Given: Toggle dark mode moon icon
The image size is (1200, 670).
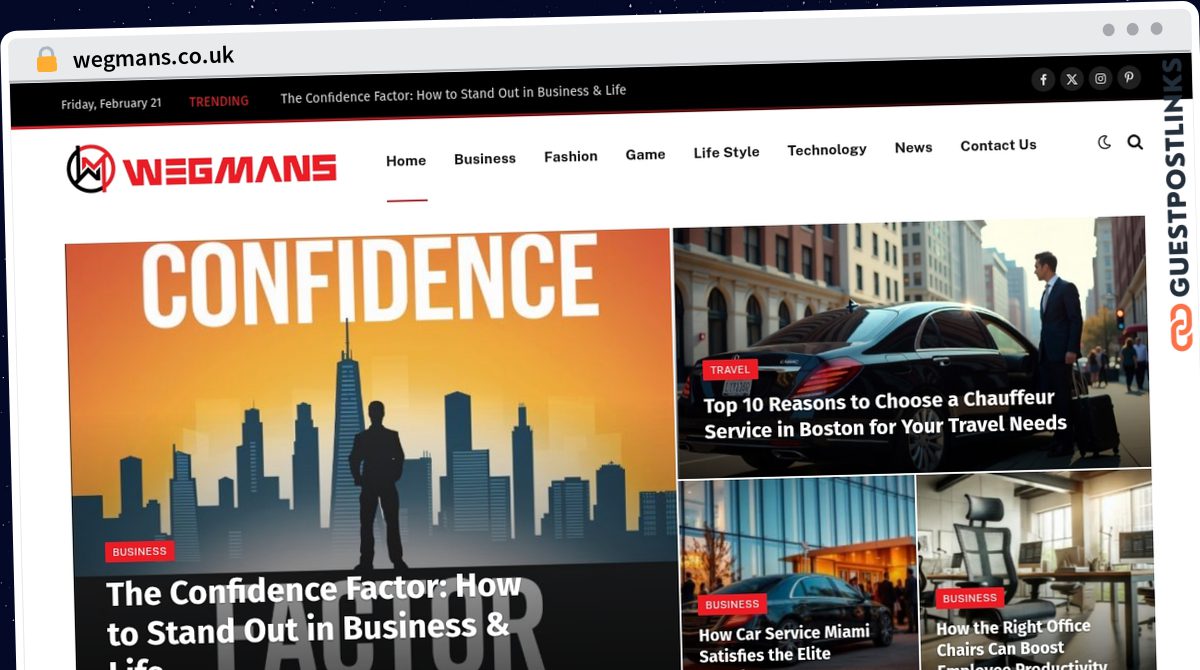Looking at the screenshot, I should [1104, 143].
